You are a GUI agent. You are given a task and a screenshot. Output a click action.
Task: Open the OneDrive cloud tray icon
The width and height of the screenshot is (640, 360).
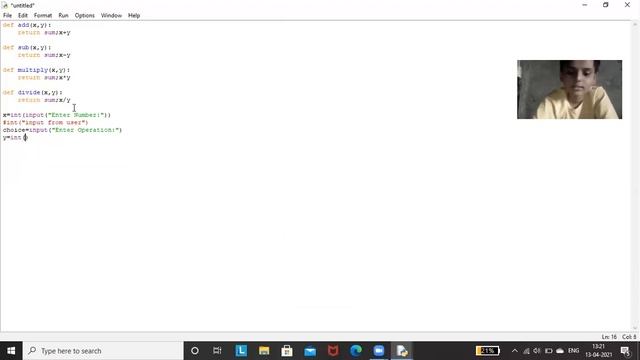pyautogui.click(x=560, y=351)
